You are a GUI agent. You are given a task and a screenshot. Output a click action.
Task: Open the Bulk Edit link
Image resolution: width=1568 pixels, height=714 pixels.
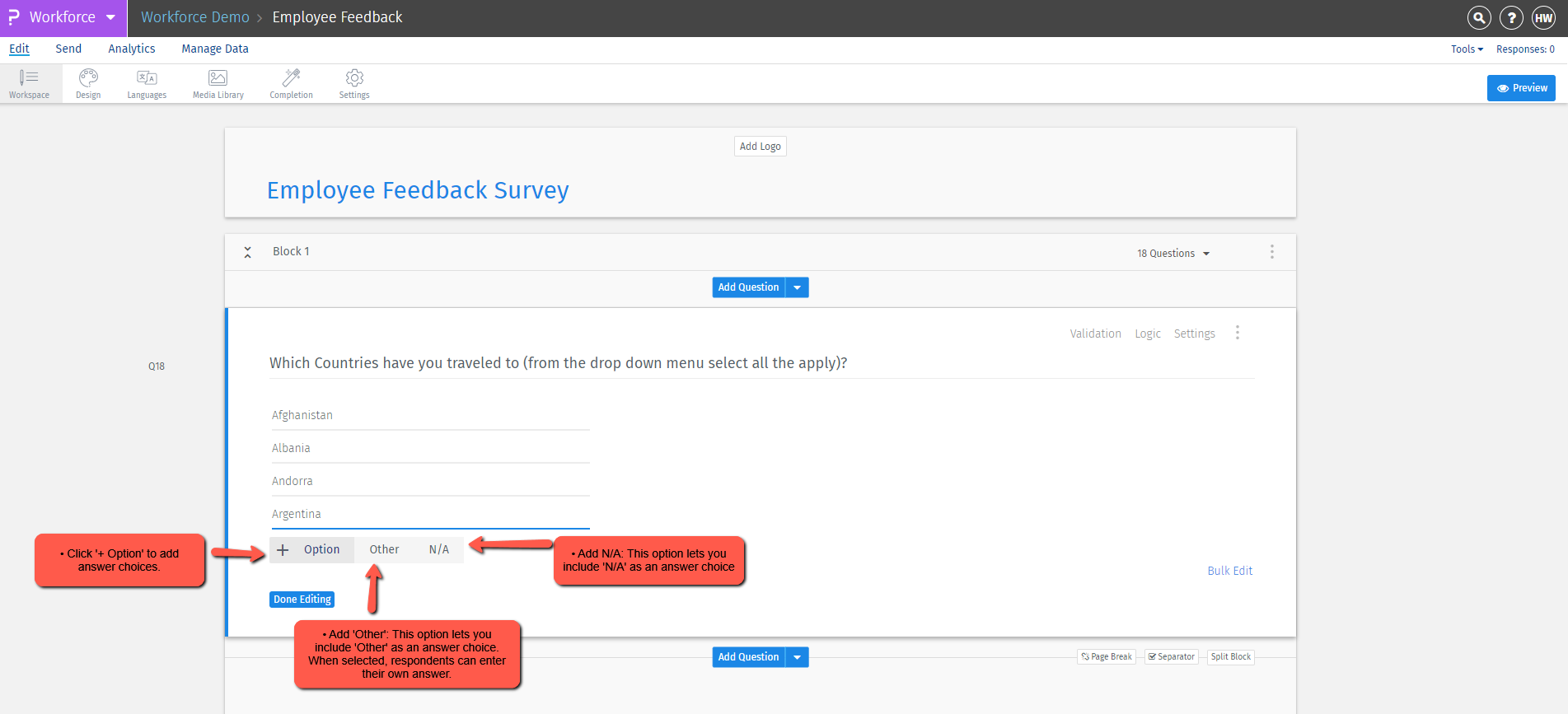click(x=1229, y=571)
